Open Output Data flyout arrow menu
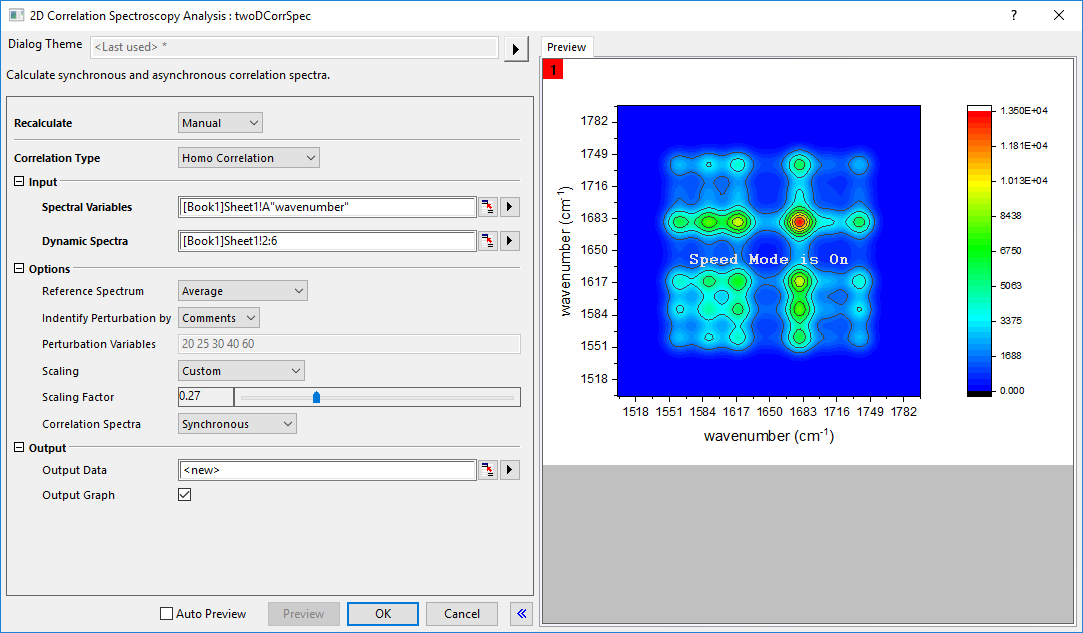Image resolution: width=1083 pixels, height=633 pixels. pyautogui.click(x=510, y=470)
